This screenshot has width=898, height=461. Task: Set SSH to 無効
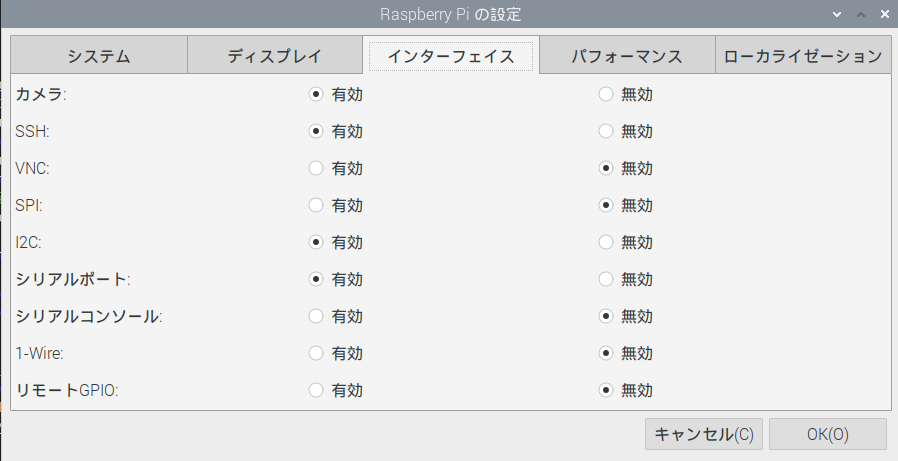(606, 131)
